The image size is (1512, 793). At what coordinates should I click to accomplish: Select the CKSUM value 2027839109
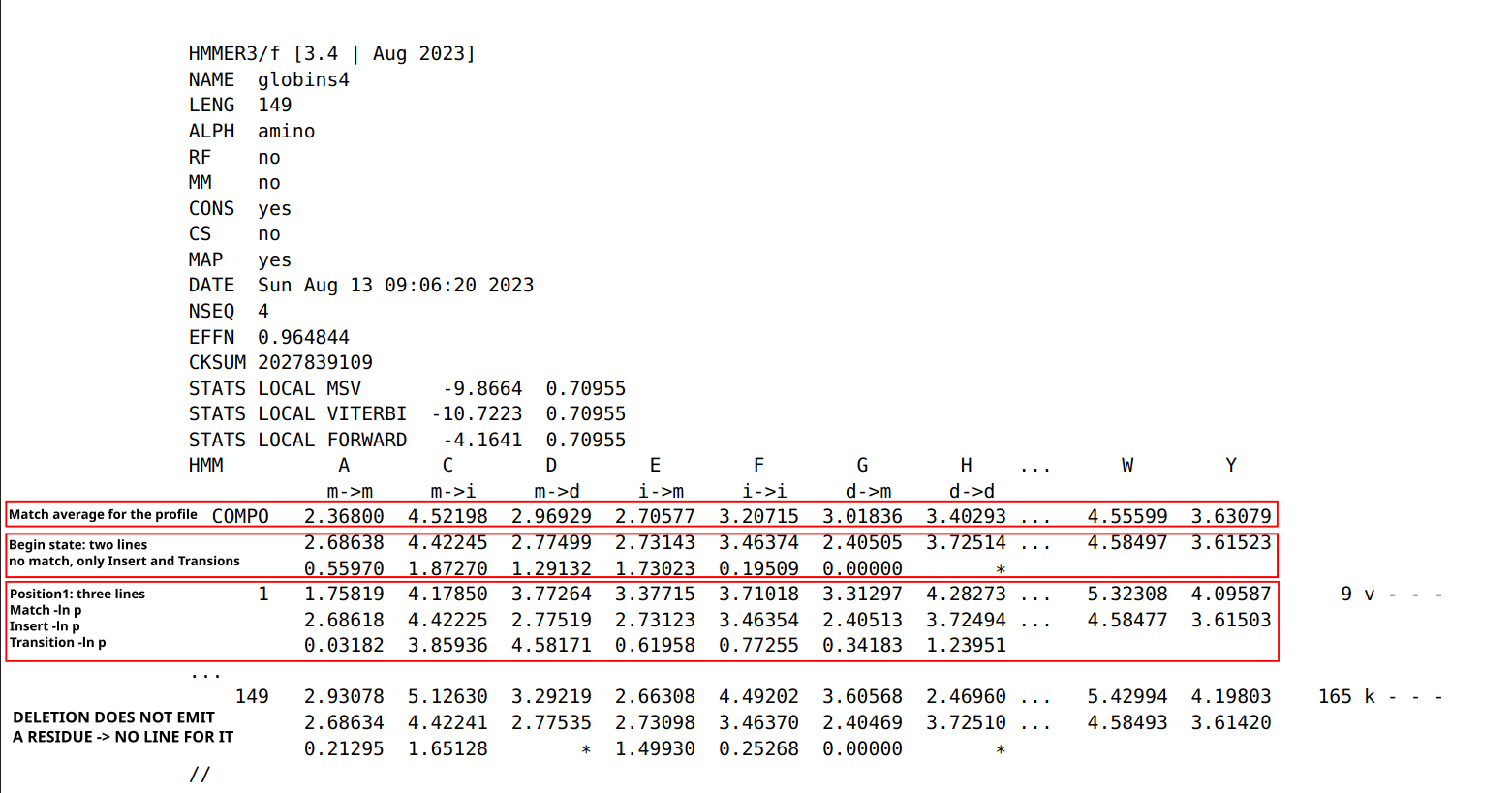pos(315,362)
